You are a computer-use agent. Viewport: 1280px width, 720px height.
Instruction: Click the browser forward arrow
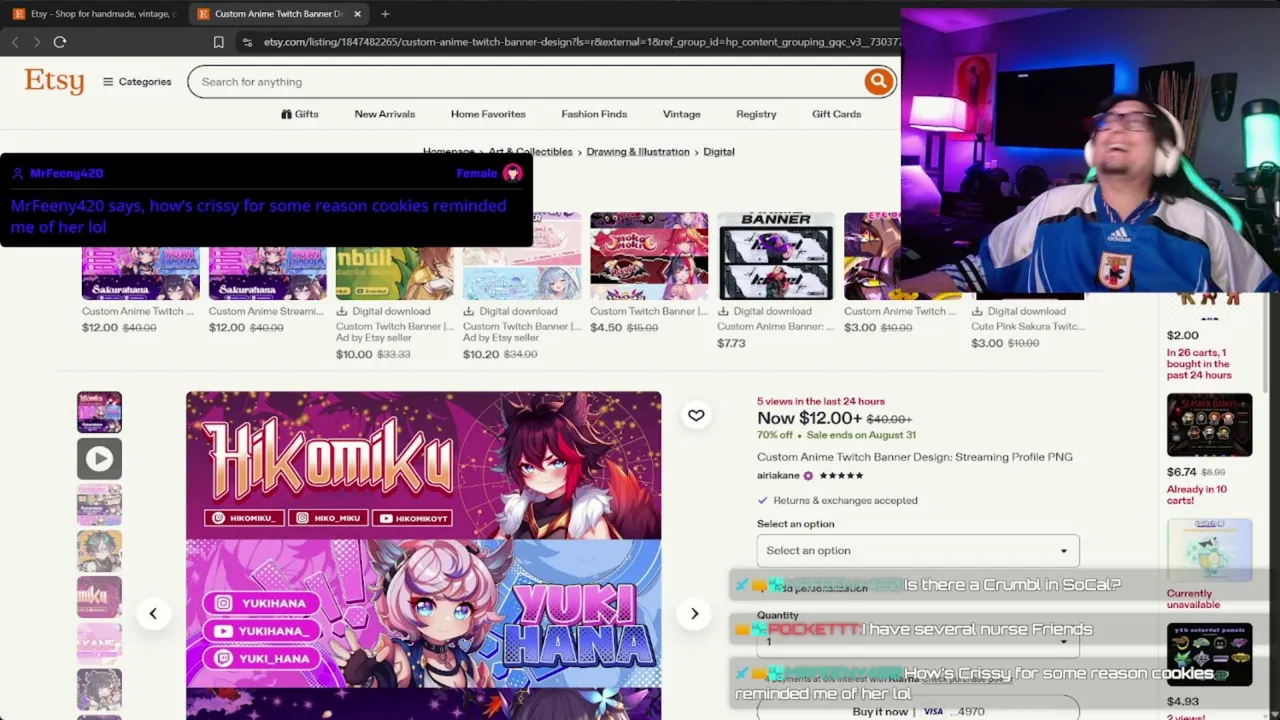37,42
